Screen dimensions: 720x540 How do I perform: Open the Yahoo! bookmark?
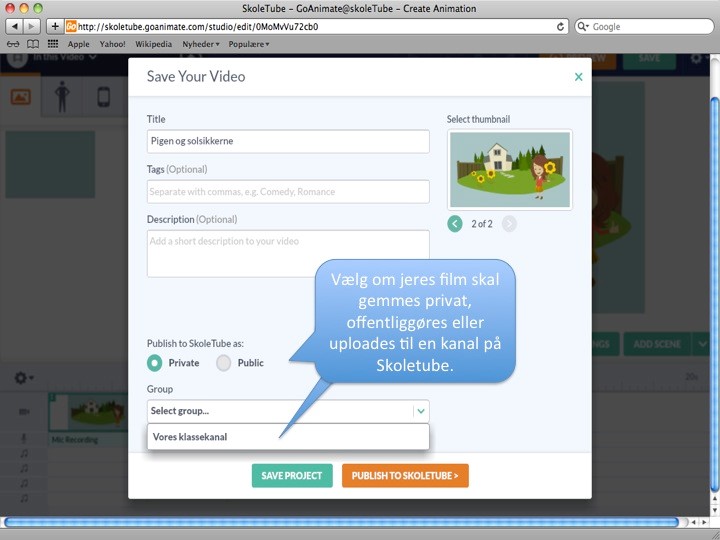tap(112, 44)
